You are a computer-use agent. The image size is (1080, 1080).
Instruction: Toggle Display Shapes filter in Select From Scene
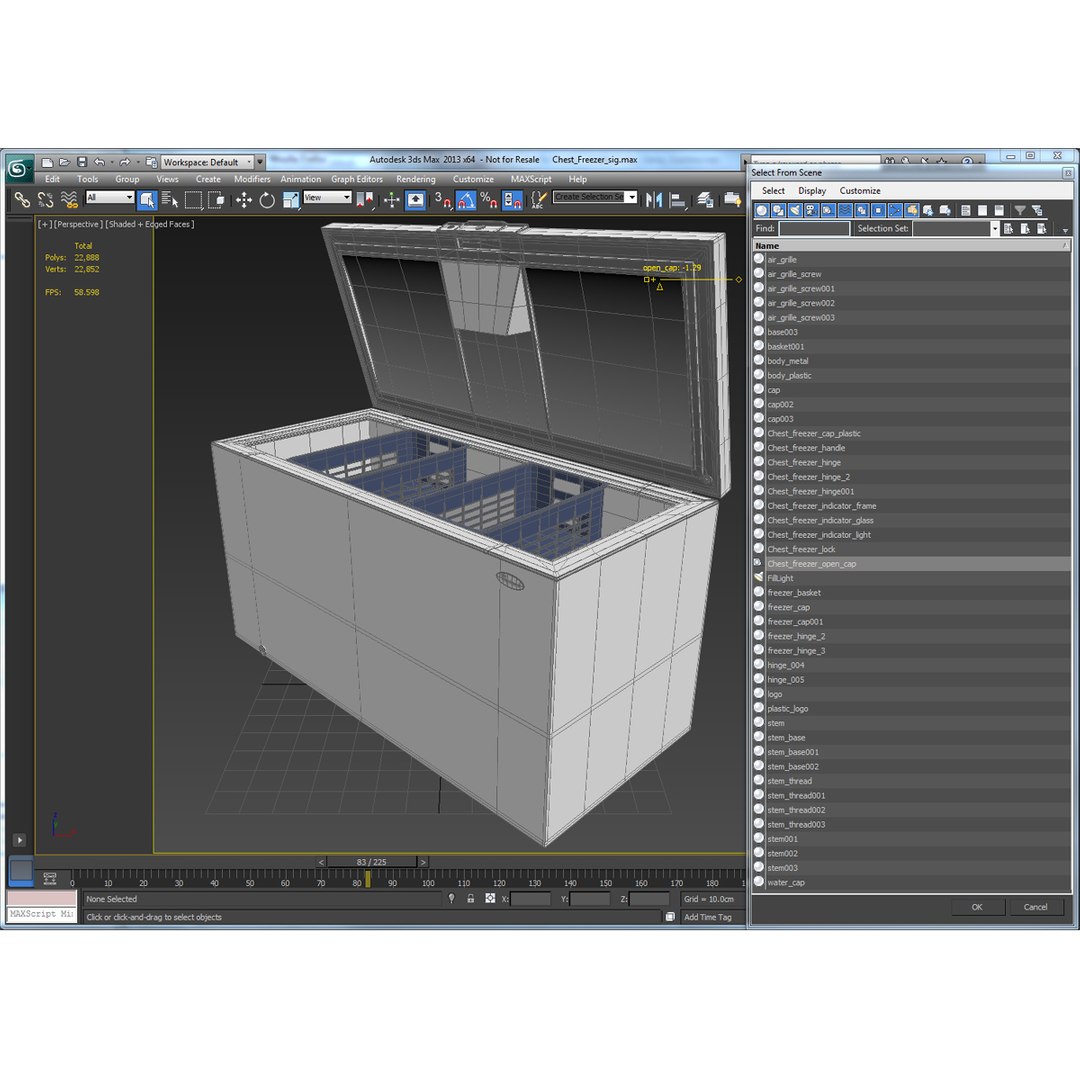(778, 210)
